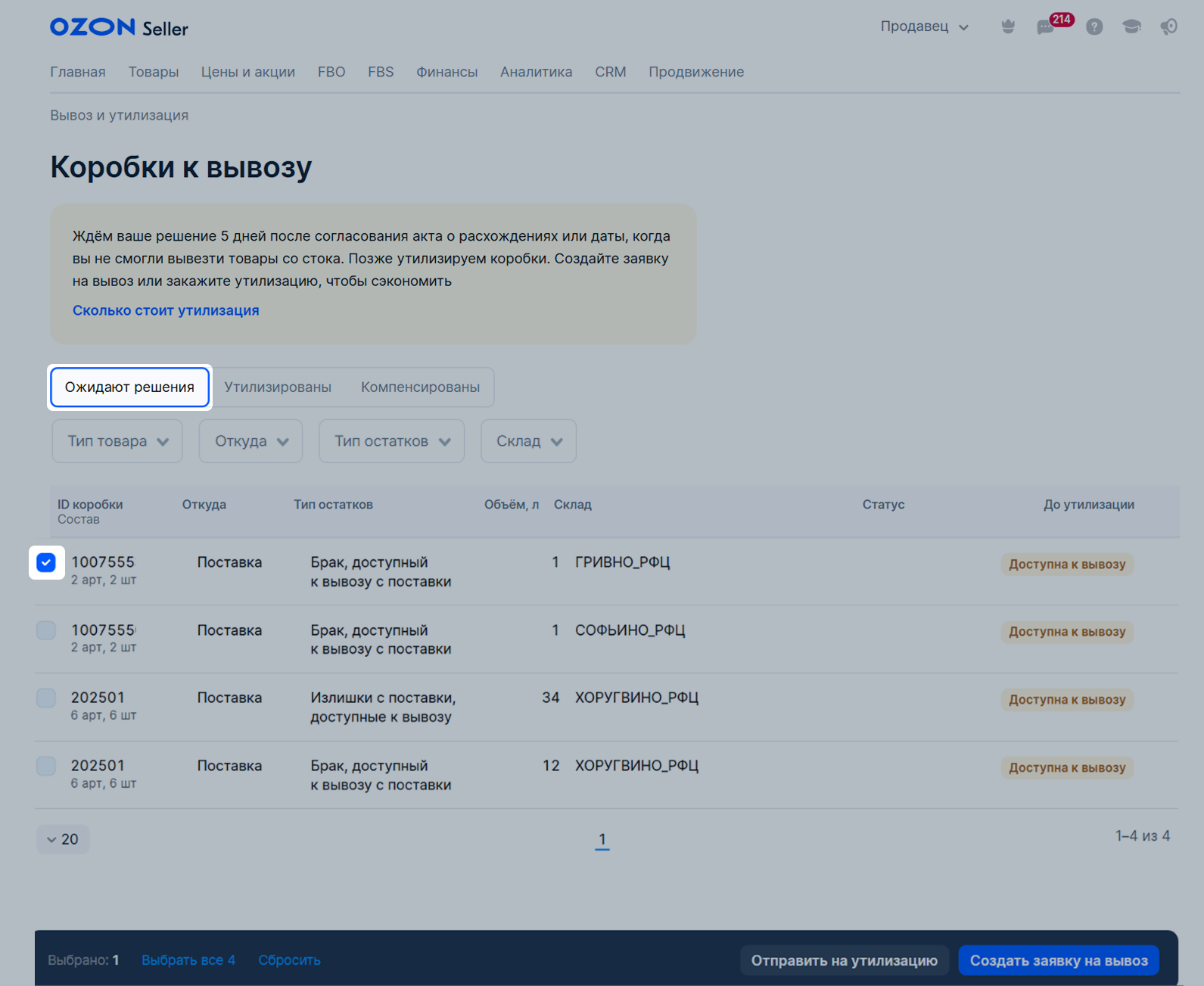Open the help question mark icon
The height and width of the screenshot is (986, 1204).
(x=1094, y=27)
